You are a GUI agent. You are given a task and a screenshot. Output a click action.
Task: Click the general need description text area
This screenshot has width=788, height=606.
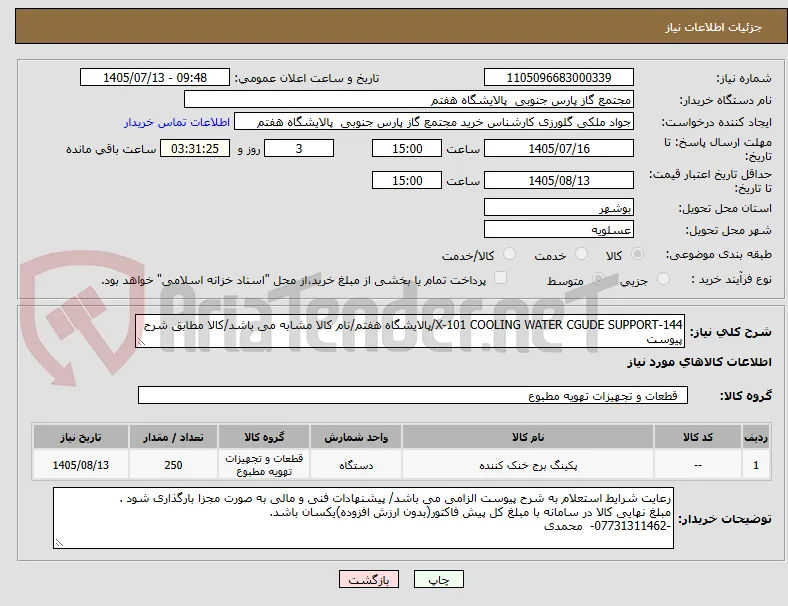point(410,331)
